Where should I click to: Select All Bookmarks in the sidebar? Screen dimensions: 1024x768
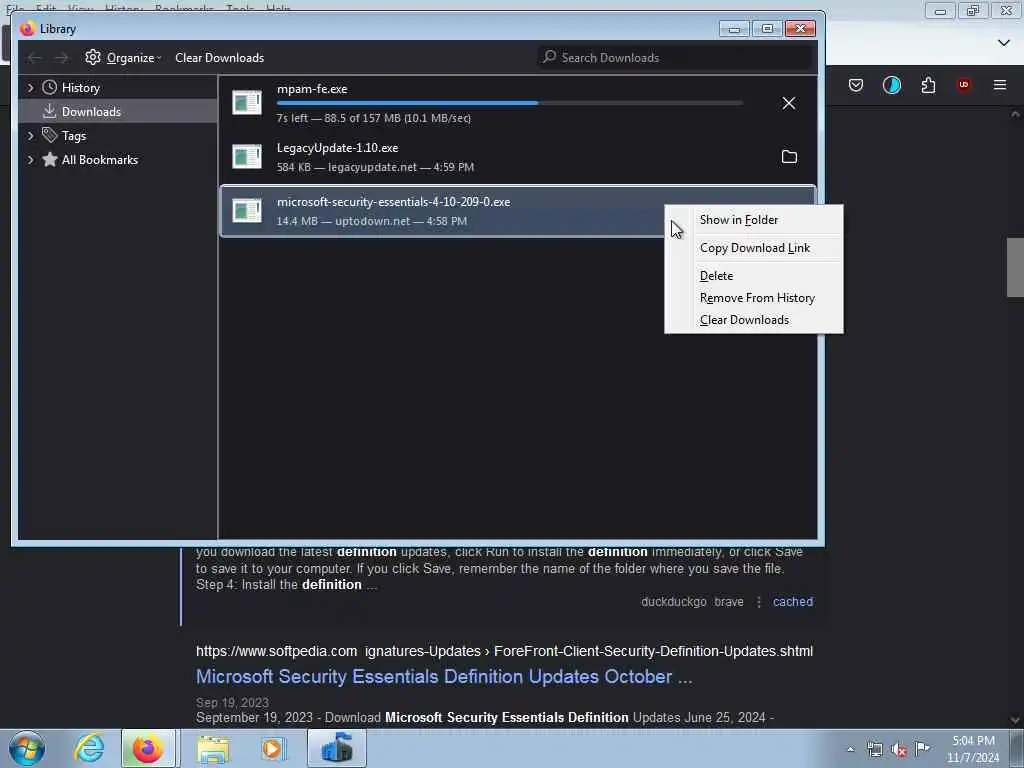tap(99, 160)
